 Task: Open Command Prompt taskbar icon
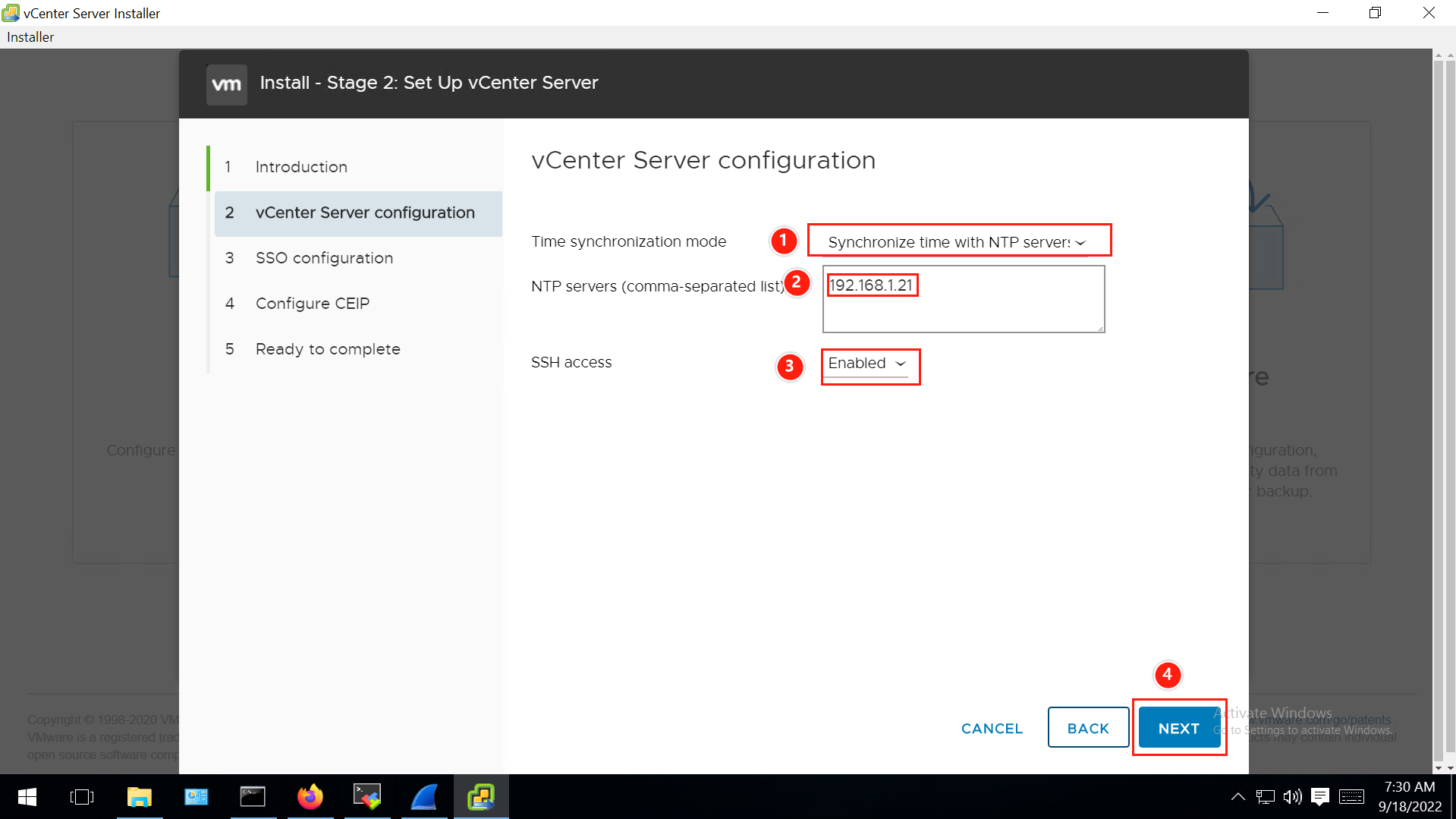[x=253, y=797]
